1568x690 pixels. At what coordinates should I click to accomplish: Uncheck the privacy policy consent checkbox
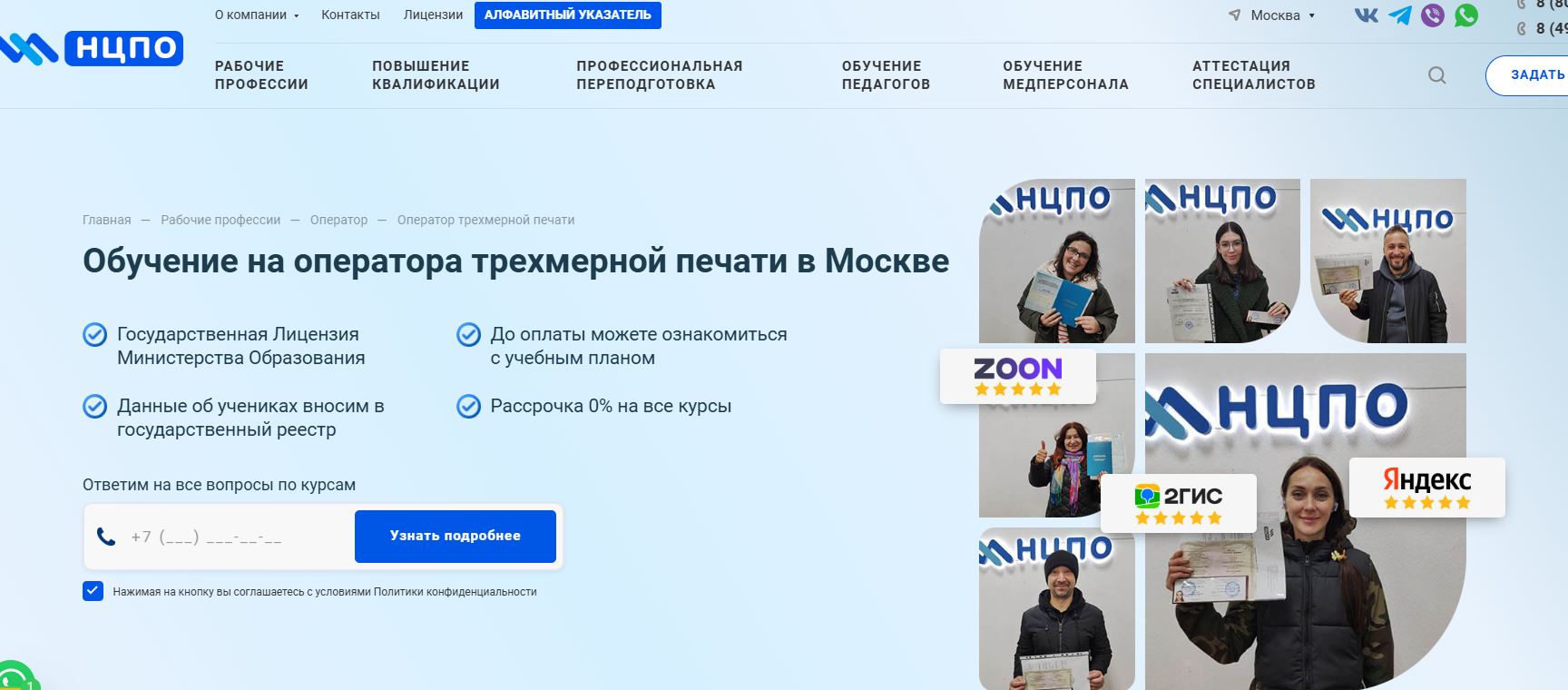click(x=93, y=591)
